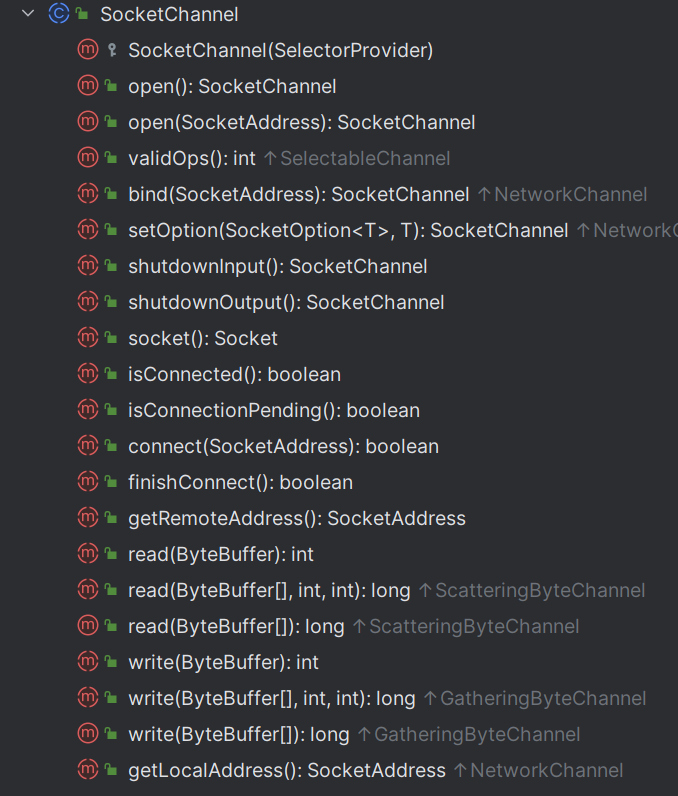The height and width of the screenshot is (796, 678).
Task: Collapse the SocketChannel class node
Action: 28,14
